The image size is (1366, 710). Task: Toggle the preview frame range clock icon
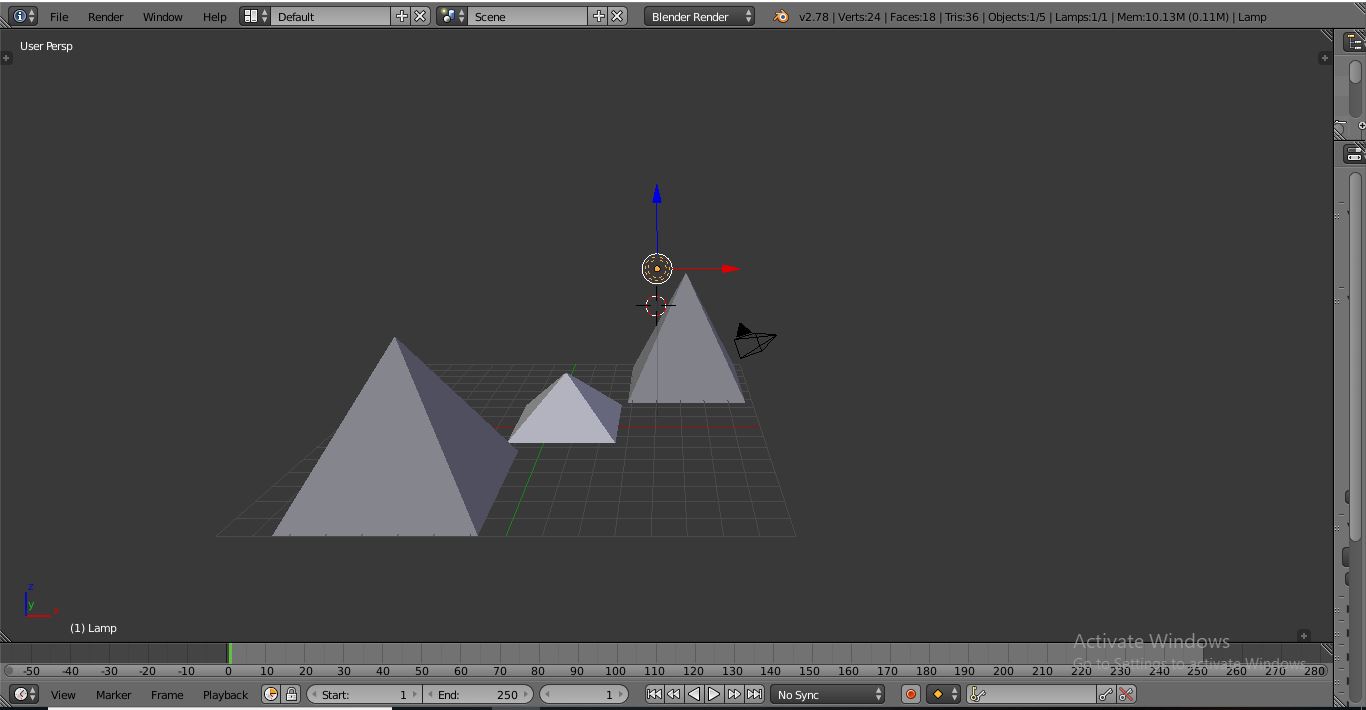pos(271,694)
